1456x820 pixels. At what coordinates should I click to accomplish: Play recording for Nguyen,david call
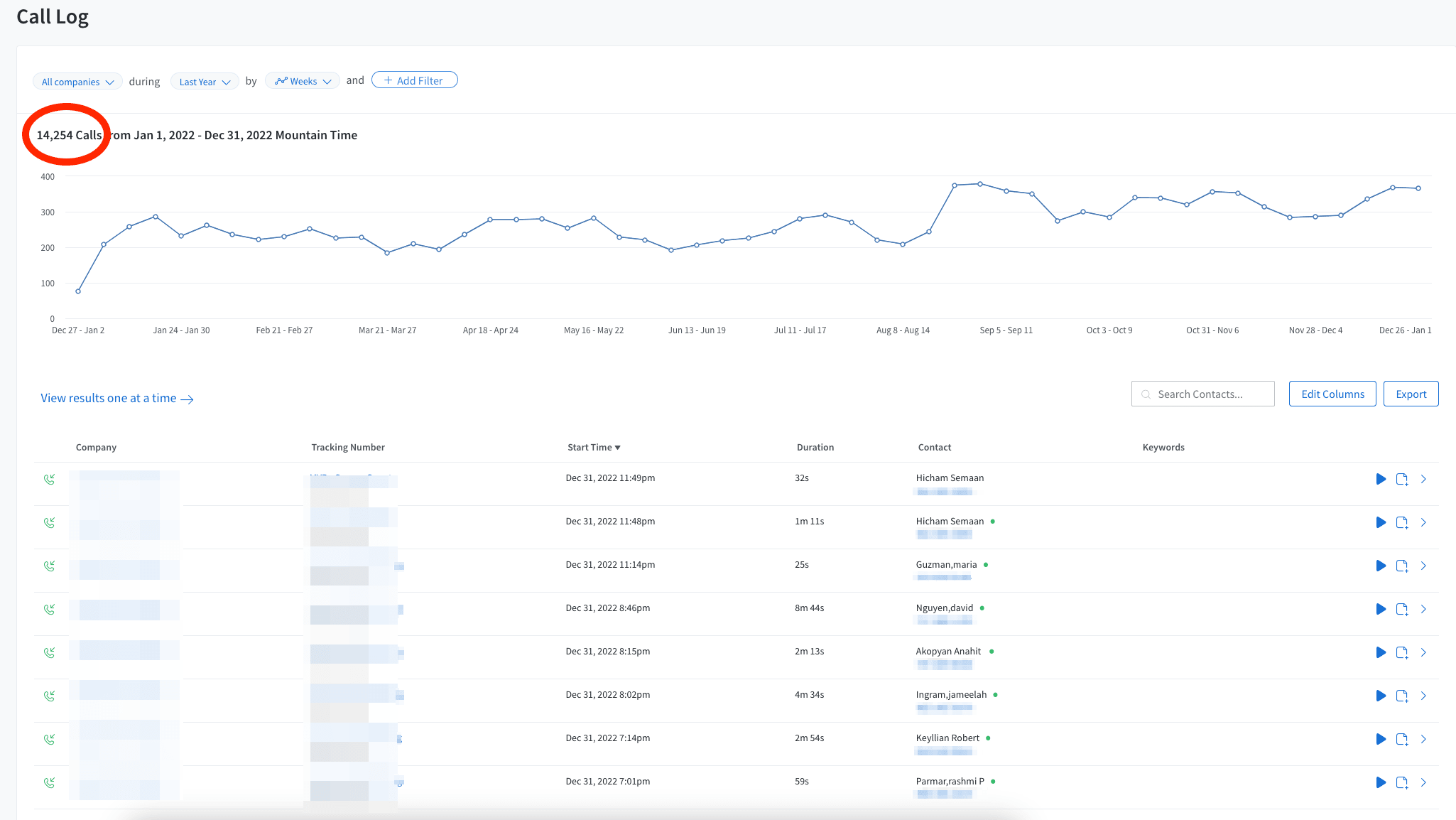[1381, 609]
